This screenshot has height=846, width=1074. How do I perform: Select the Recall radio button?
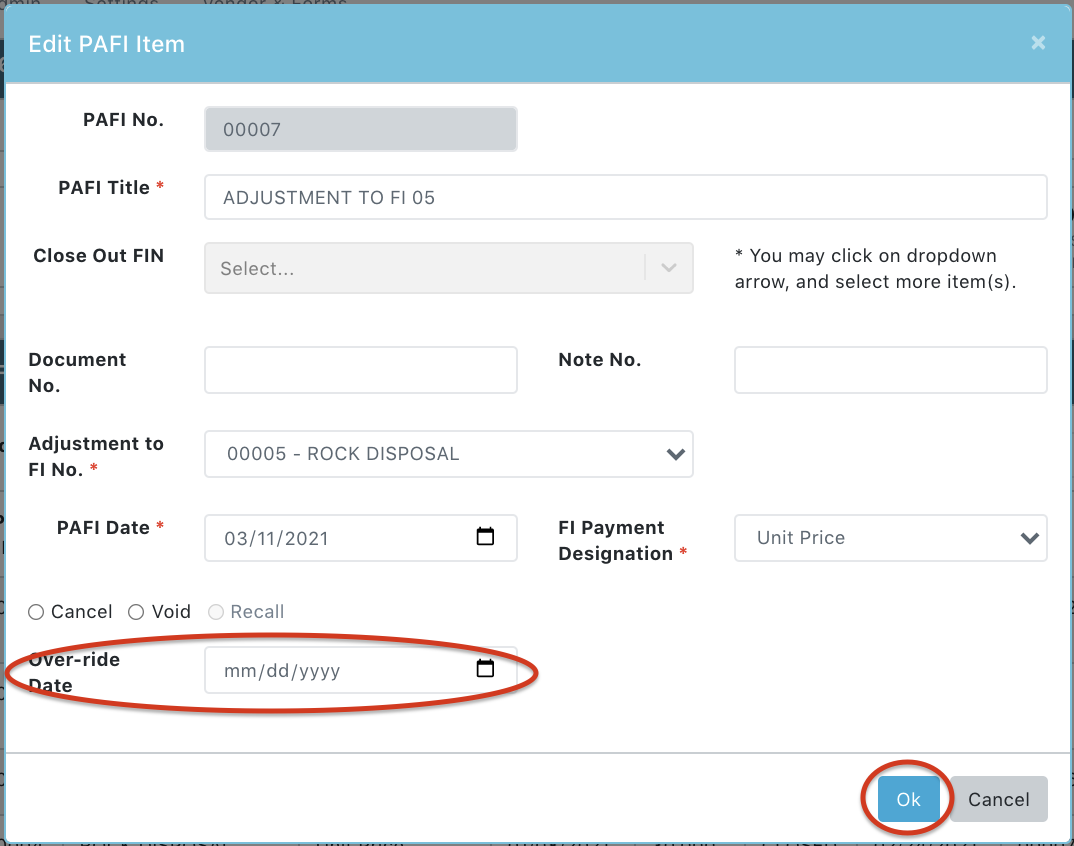216,612
